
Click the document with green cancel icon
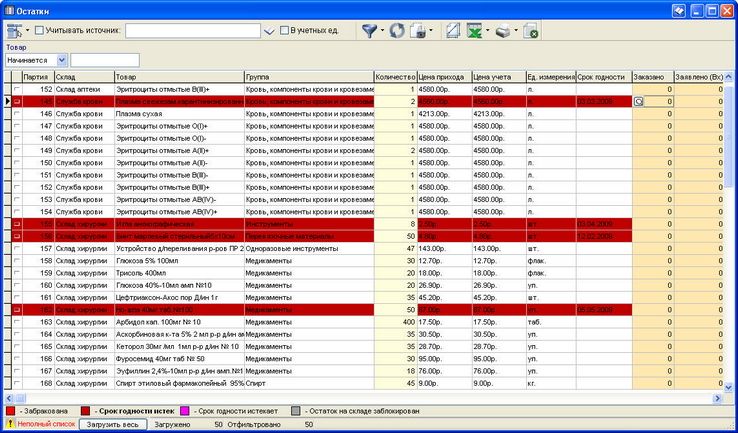[530, 31]
